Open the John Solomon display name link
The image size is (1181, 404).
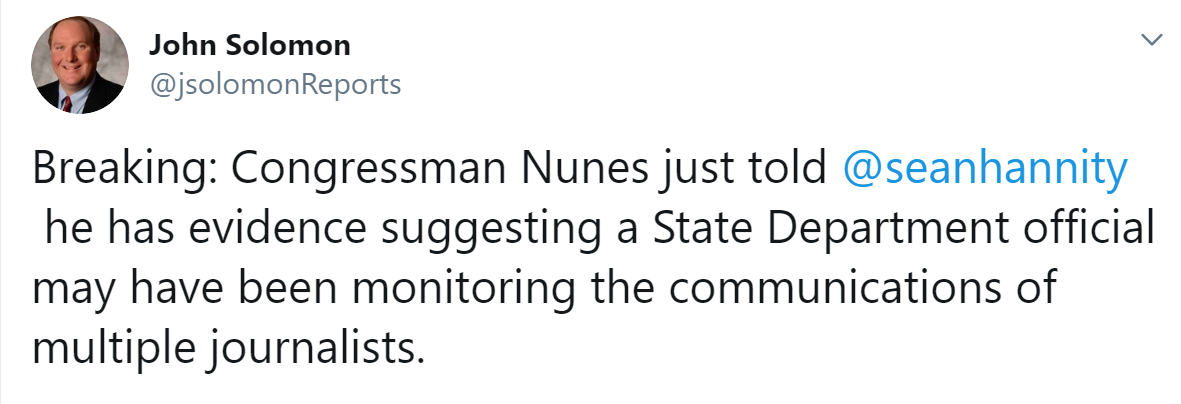pos(249,46)
